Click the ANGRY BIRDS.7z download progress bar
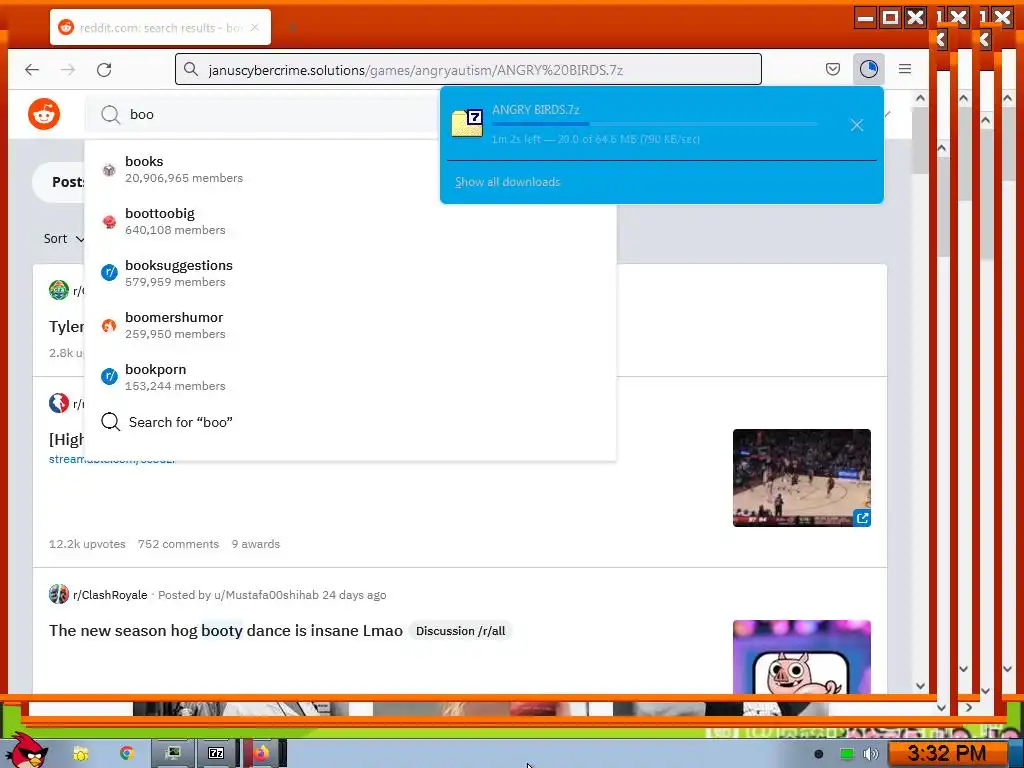Screen dimensions: 1024x768 [x=654, y=123]
